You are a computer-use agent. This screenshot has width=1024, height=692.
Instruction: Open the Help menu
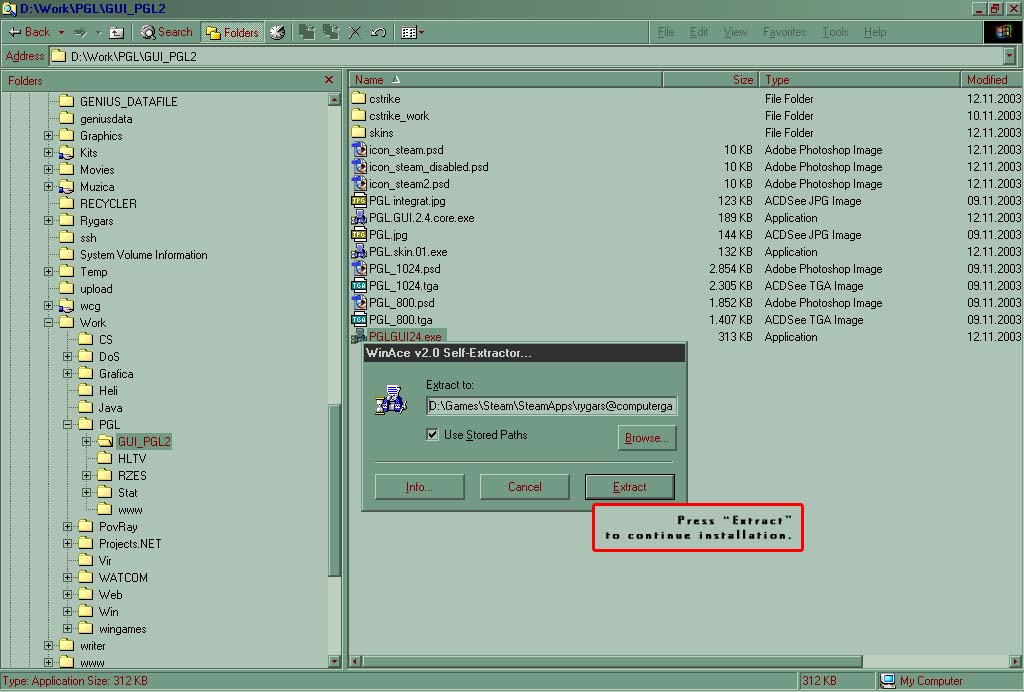pos(875,32)
